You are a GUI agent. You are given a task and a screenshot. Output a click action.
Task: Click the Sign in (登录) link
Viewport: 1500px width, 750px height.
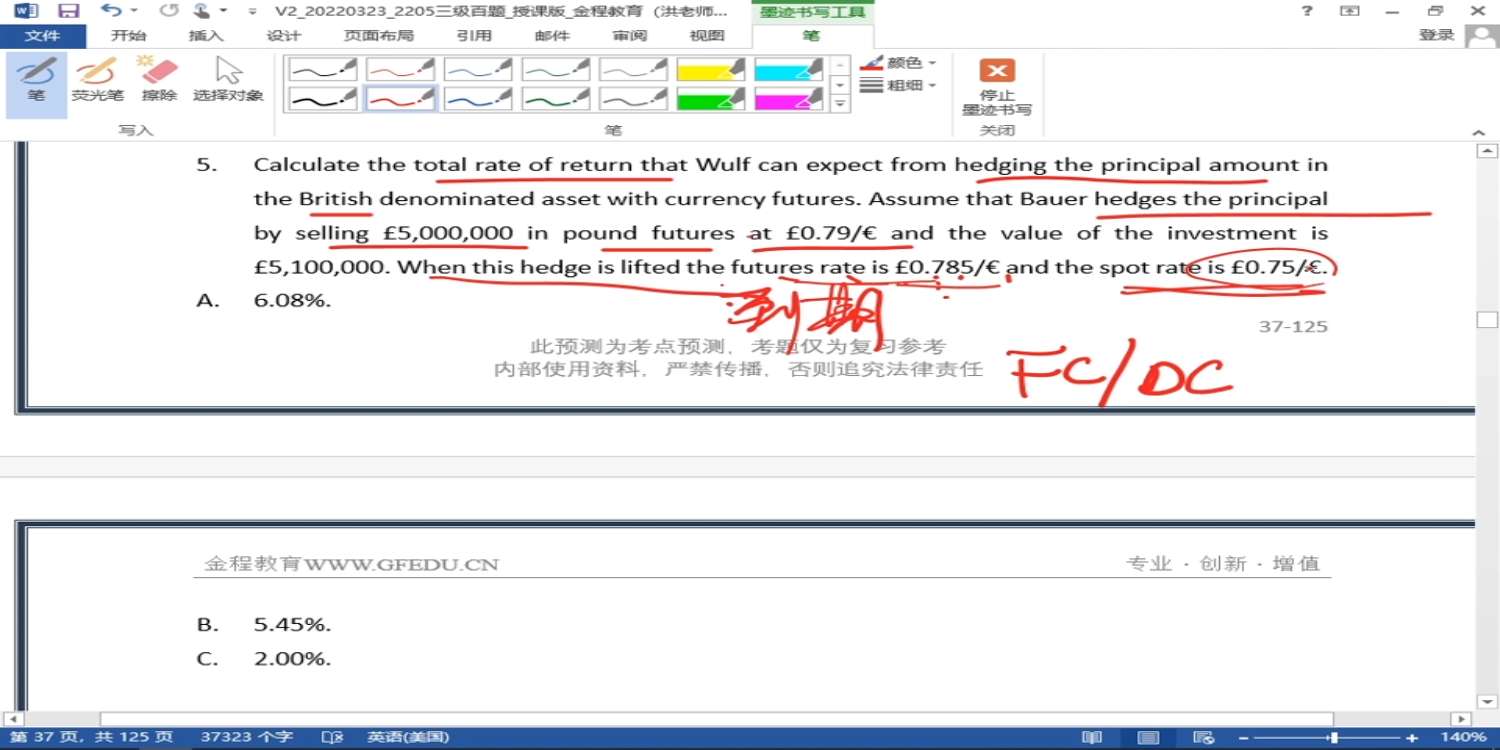coord(1437,35)
